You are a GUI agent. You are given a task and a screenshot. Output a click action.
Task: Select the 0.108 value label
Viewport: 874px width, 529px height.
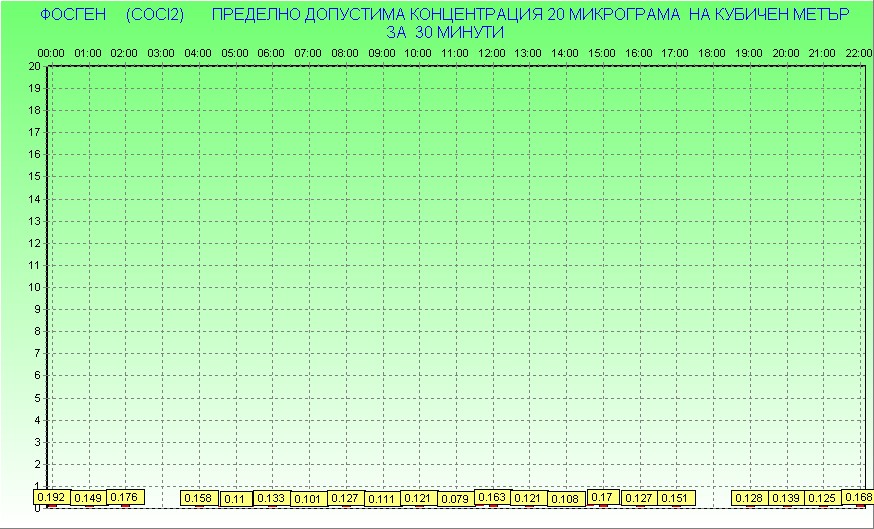pos(566,499)
